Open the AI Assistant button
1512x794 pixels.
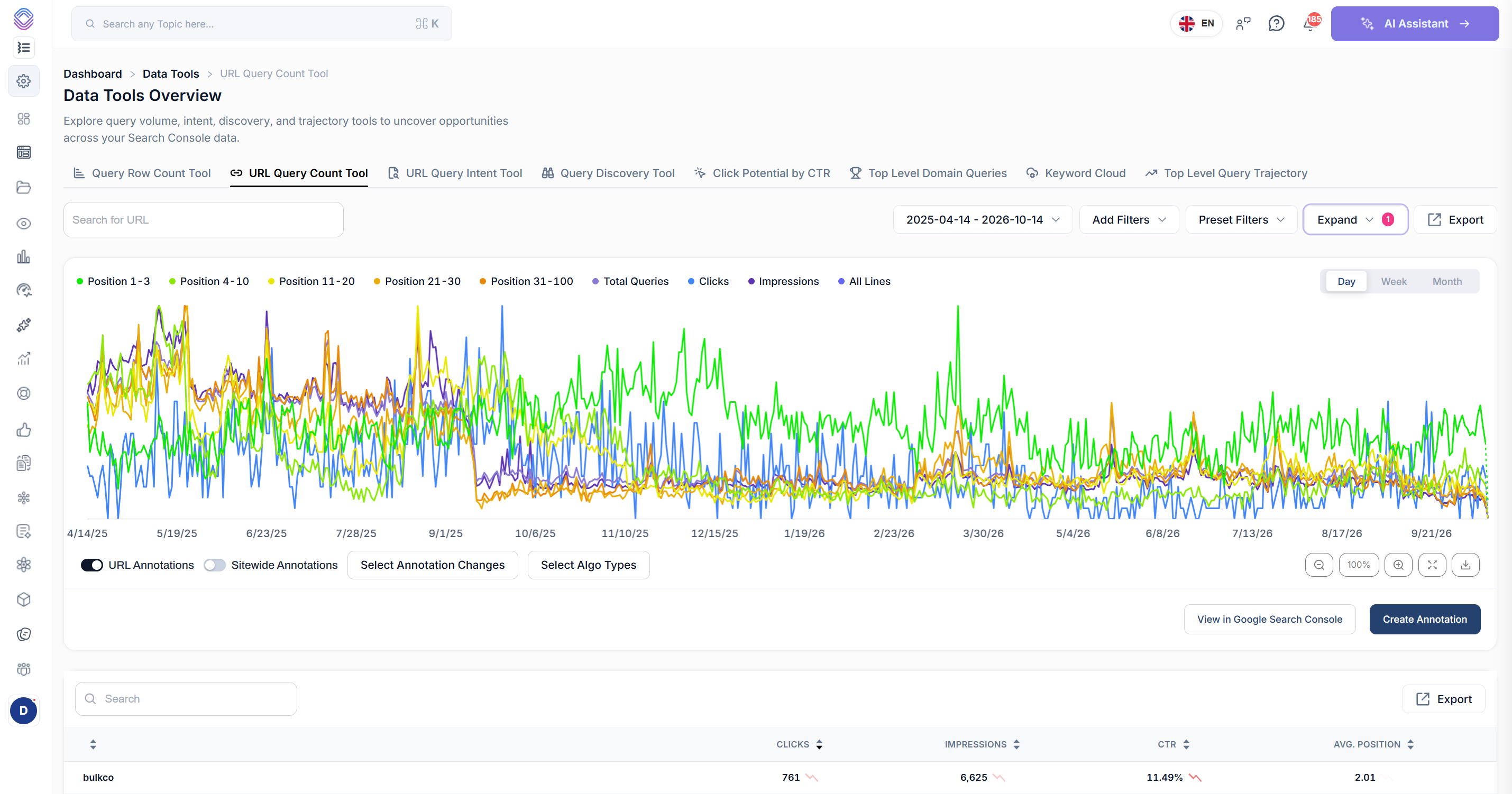click(1415, 23)
